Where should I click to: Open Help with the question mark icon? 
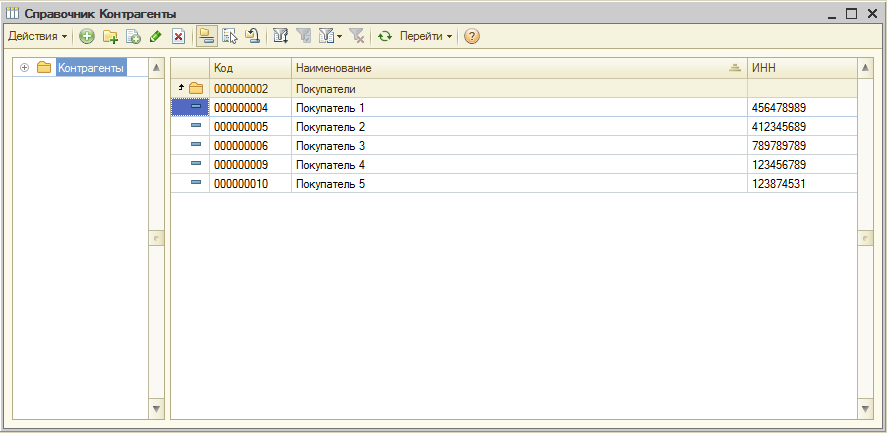click(x=472, y=36)
